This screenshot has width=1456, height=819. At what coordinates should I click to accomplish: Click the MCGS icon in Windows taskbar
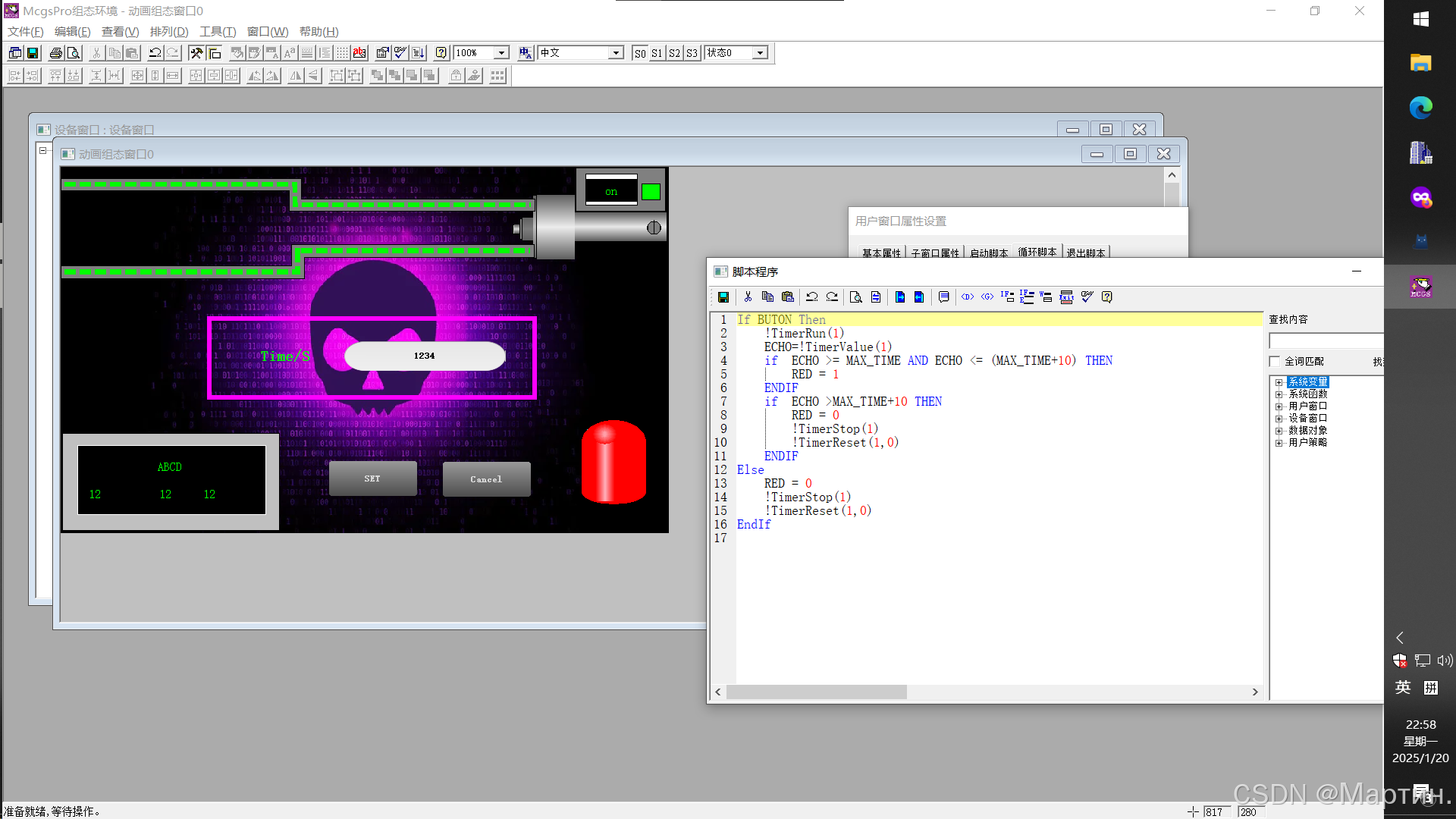point(1420,287)
